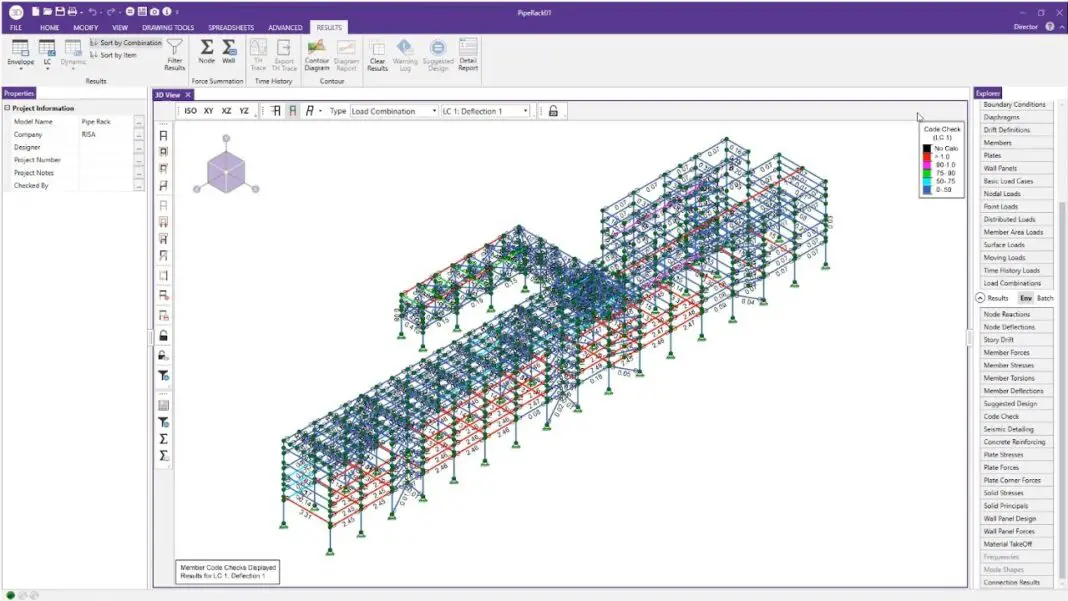Viewport: 1068px width, 601px height.
Task: Switch to the DRAWING TOOLS ribbon tab
Action: tap(167, 27)
